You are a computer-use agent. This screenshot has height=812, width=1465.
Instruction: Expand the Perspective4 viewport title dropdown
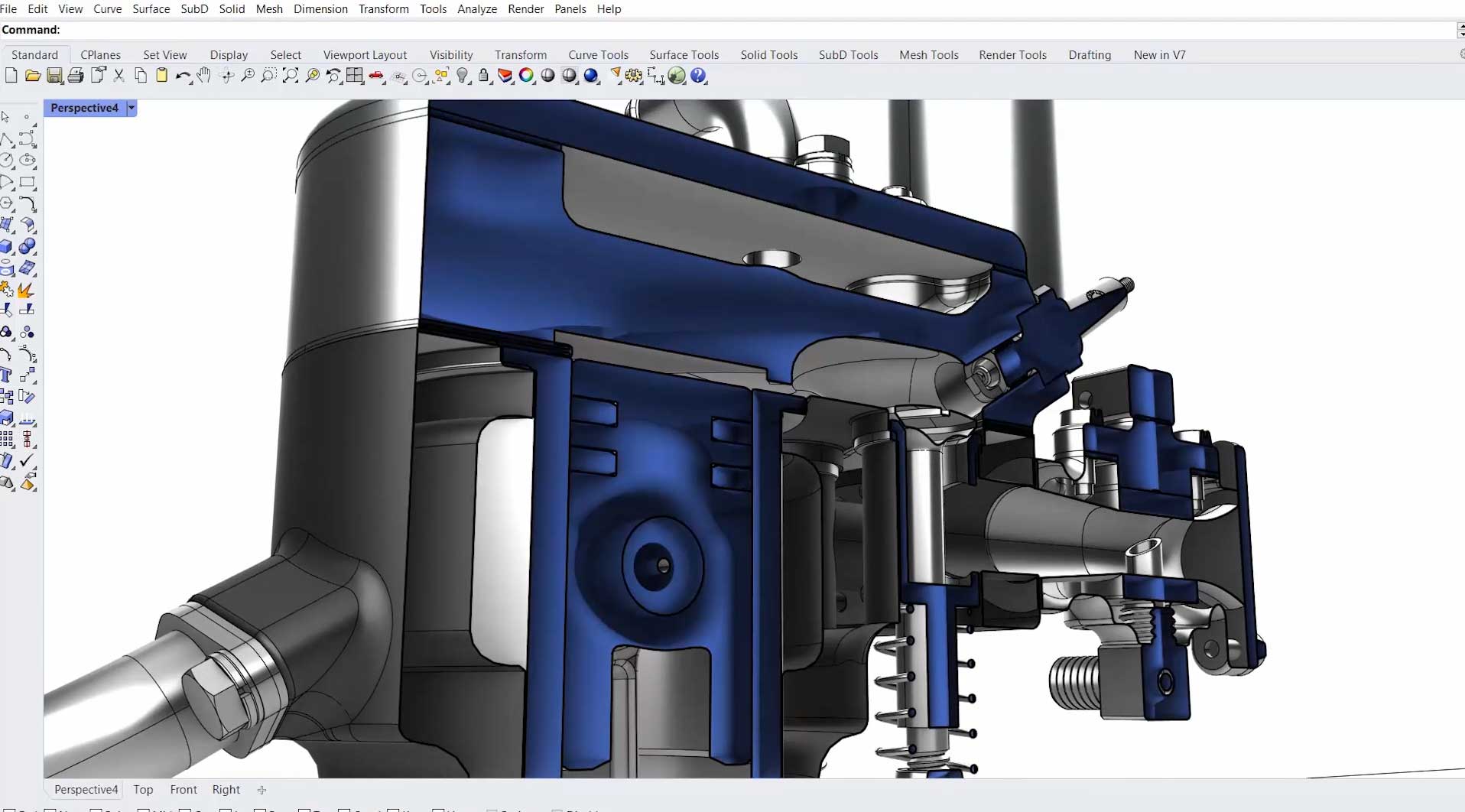(x=132, y=108)
